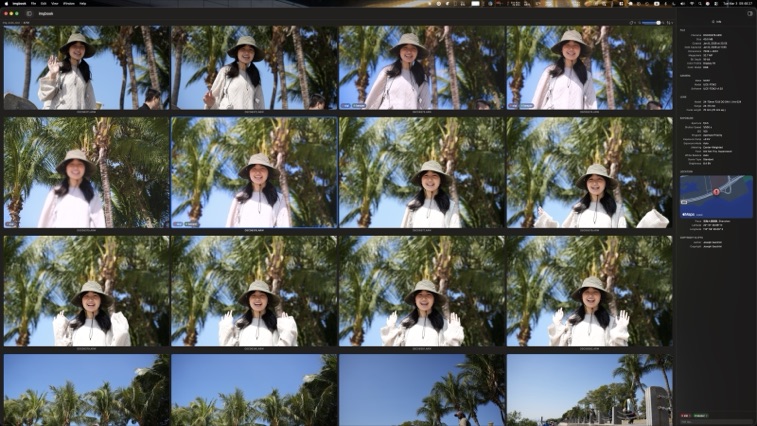The image size is (757, 426).
Task: Click the Maps logo under the map
Action: [688, 213]
